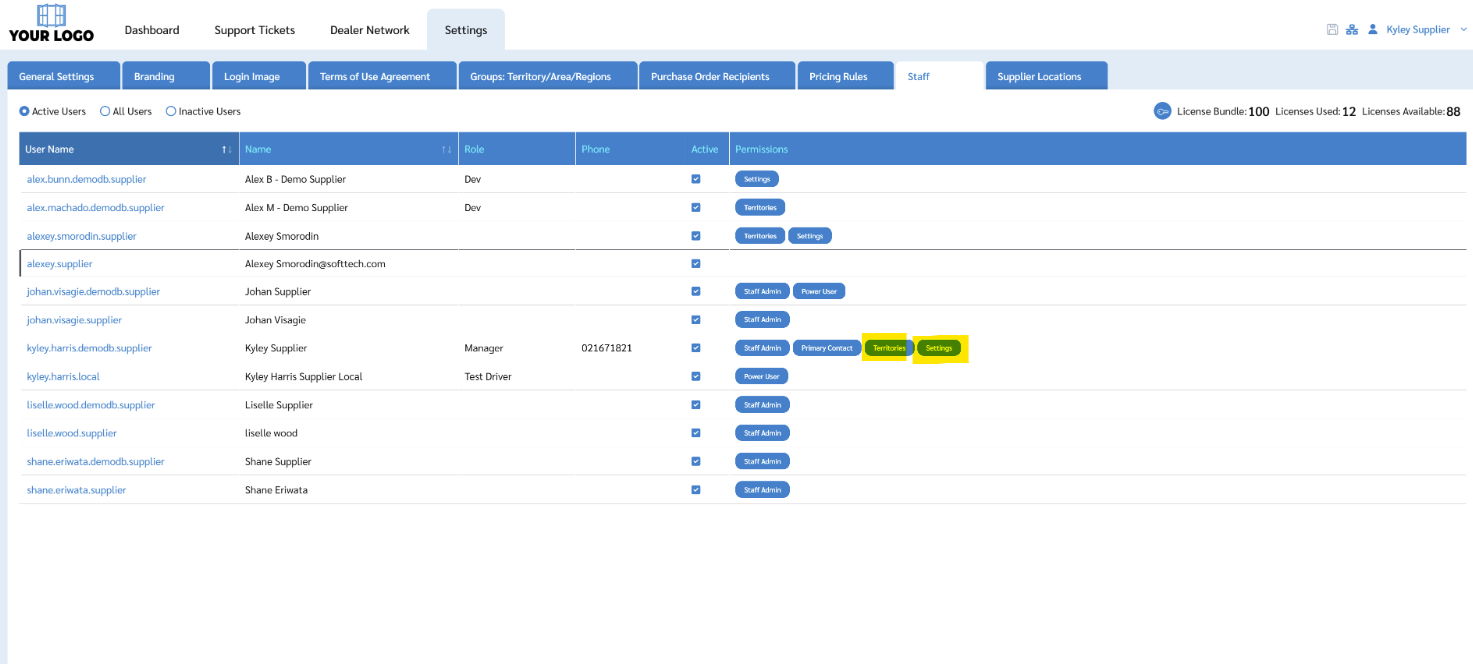Screen dimensions: 1473x664
Task: Expand the Kyley Supplier account dropdown chevron
Action: (1463, 30)
